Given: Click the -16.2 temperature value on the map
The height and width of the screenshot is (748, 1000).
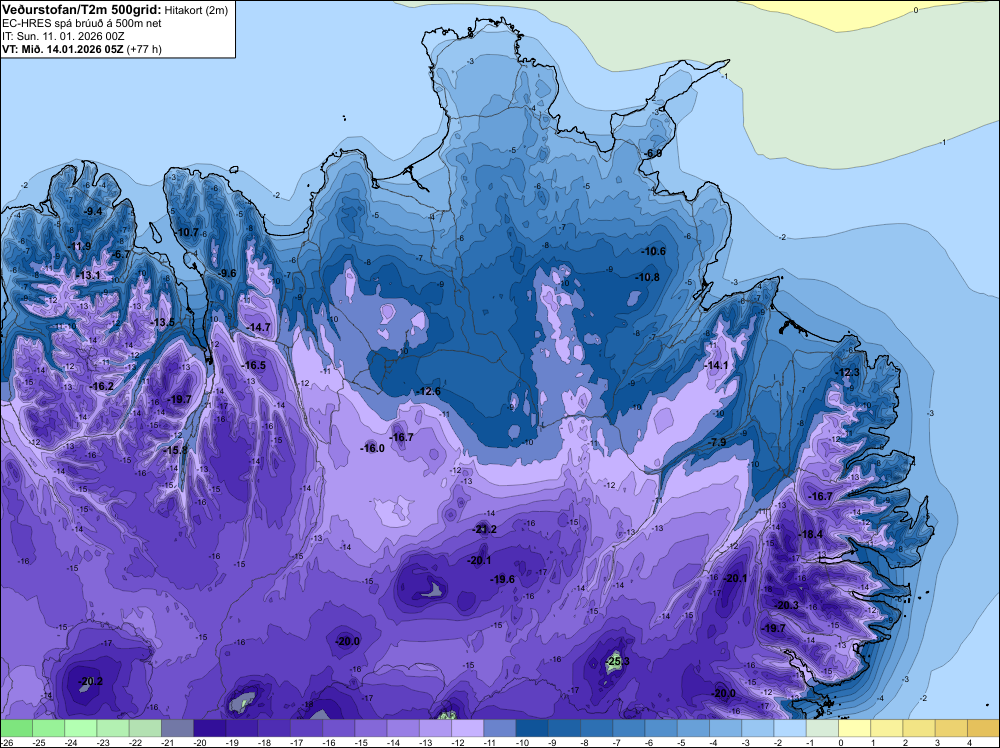Looking at the screenshot, I should pyautogui.click(x=102, y=386).
